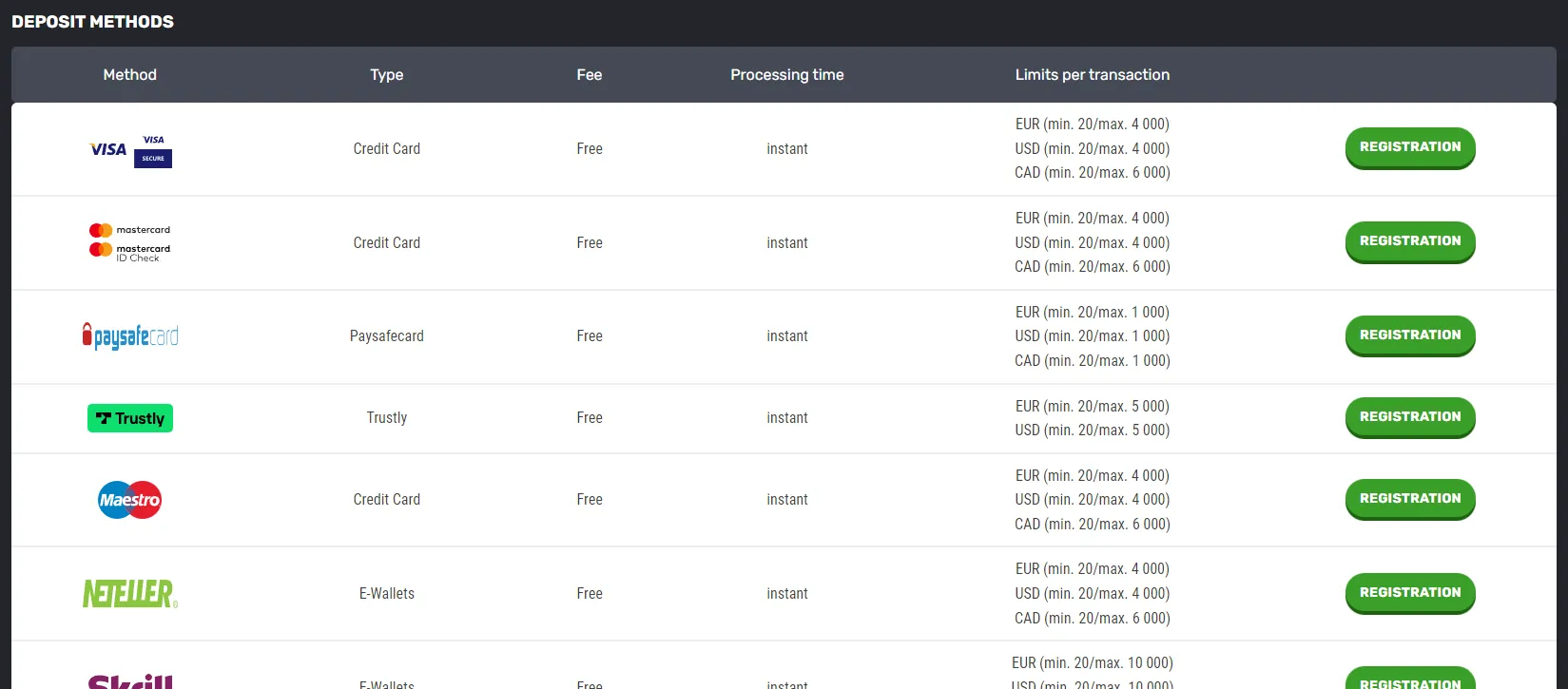Screen dimensions: 1568x689
Task: Open Registration for the Visa row
Action: (x=1410, y=147)
